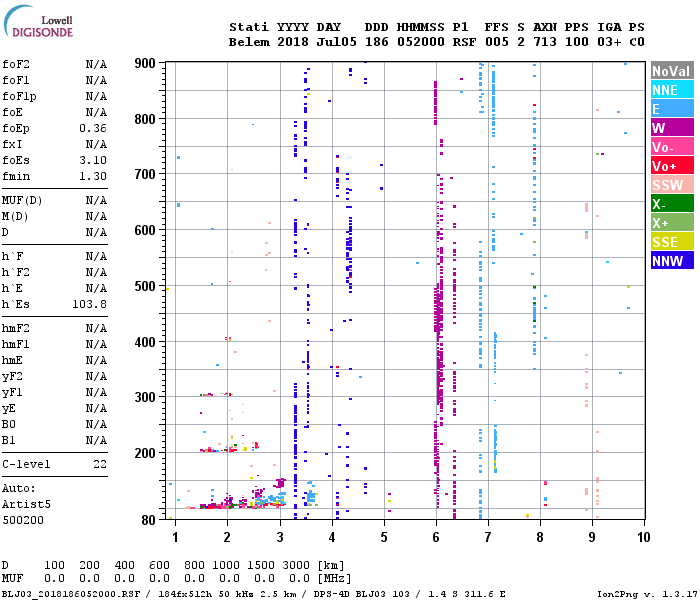Click the foEp value 0.36
The height and width of the screenshot is (600, 700).
(93, 129)
